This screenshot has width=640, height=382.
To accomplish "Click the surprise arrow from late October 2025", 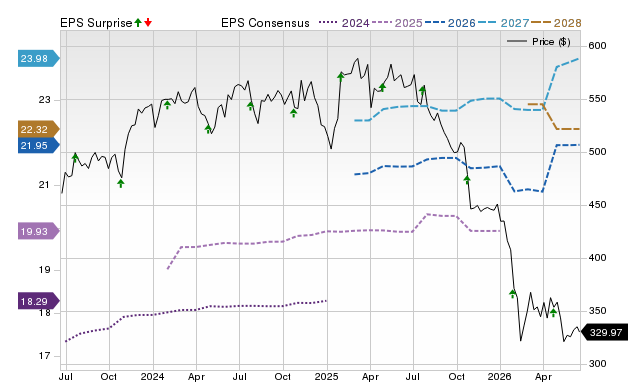I will pyautogui.click(x=467, y=180).
